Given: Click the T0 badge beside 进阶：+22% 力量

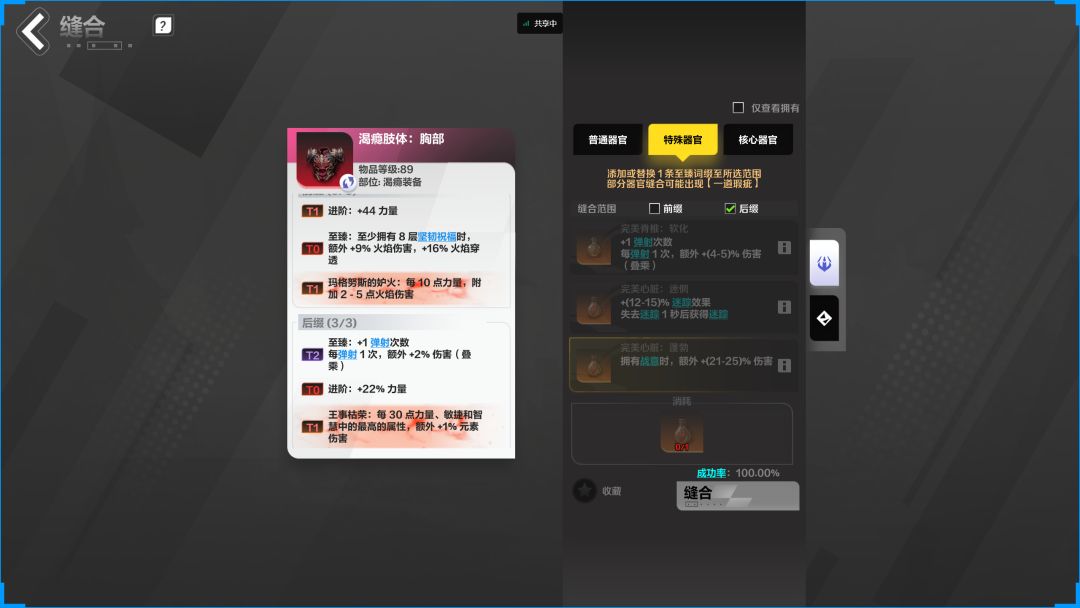Looking at the screenshot, I should 312,390.
